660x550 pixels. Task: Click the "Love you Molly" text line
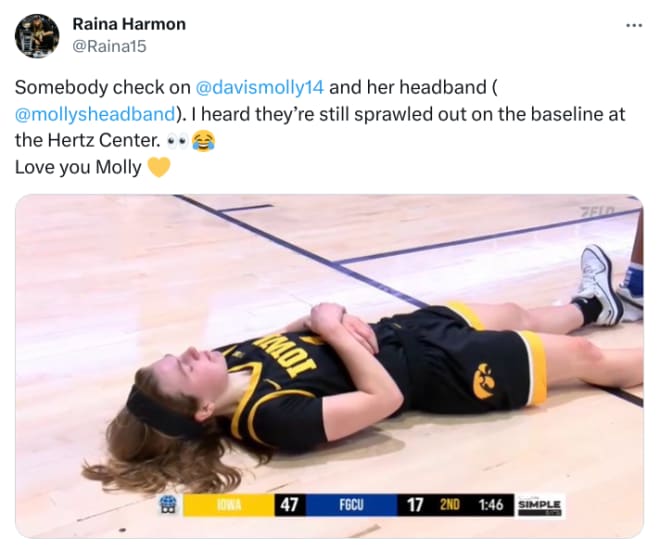click(78, 167)
